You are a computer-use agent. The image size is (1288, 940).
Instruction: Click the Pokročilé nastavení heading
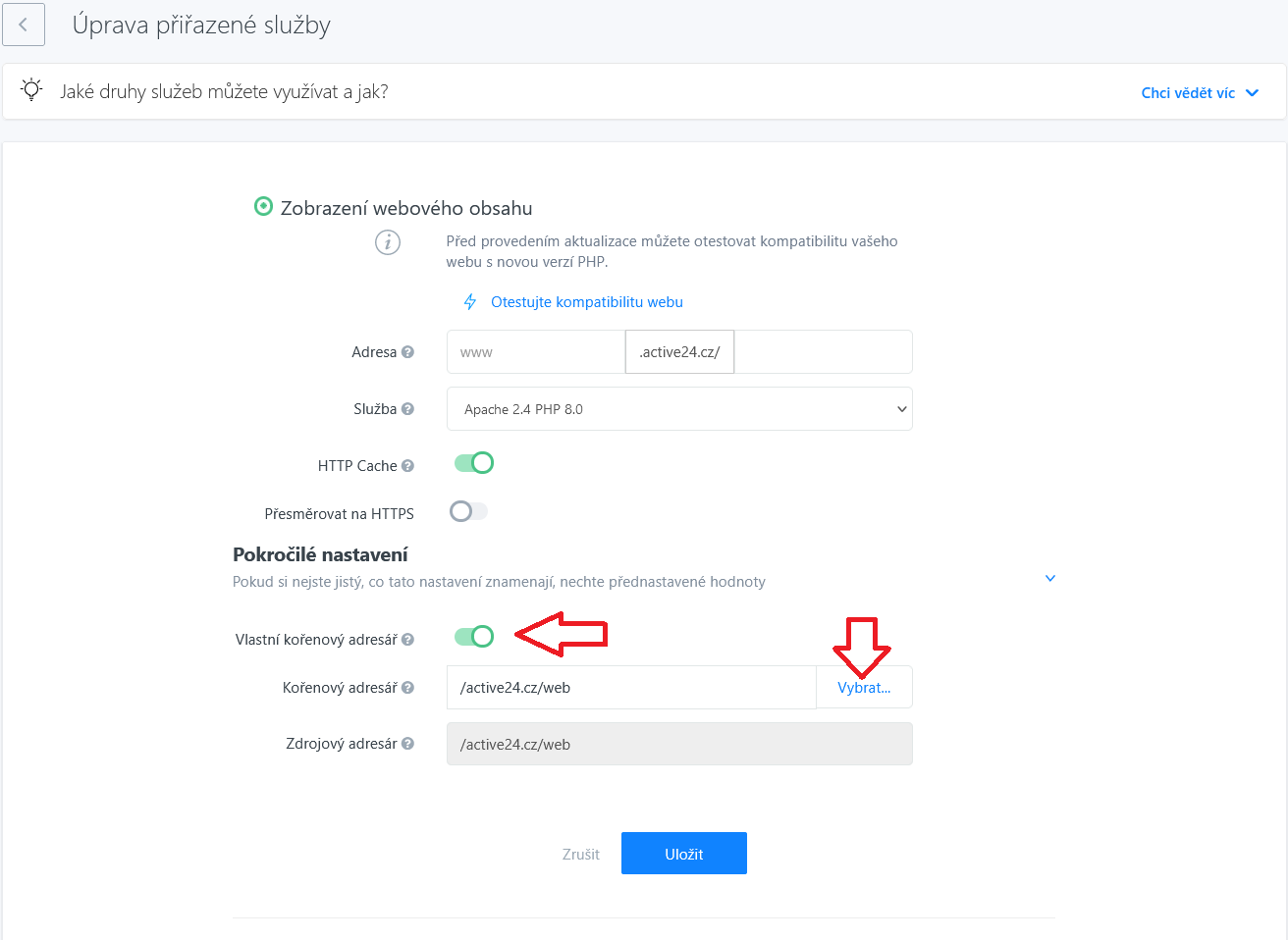(320, 554)
